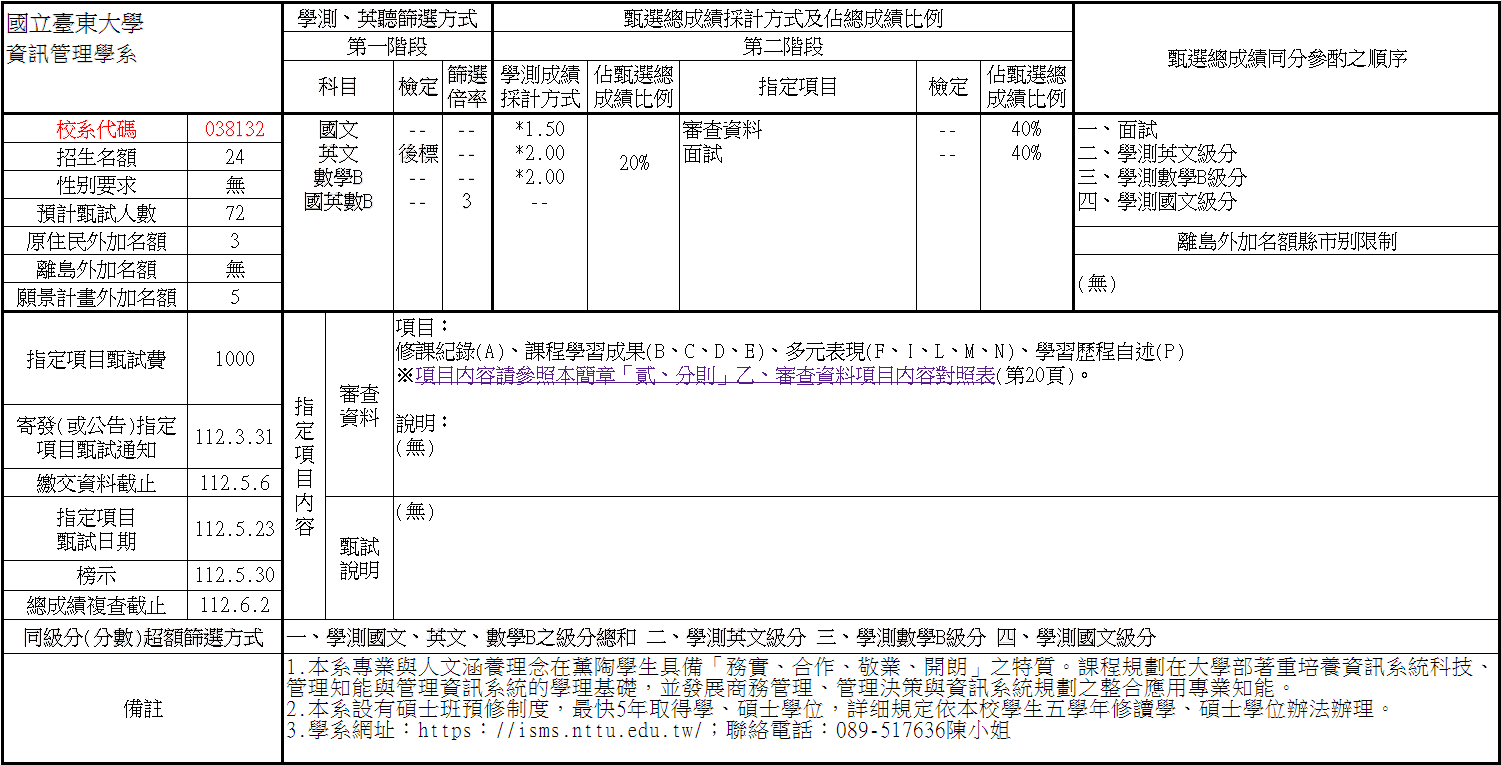1501x765 pixels.
Task: Click the date 112.5.30
Action: 235,575
